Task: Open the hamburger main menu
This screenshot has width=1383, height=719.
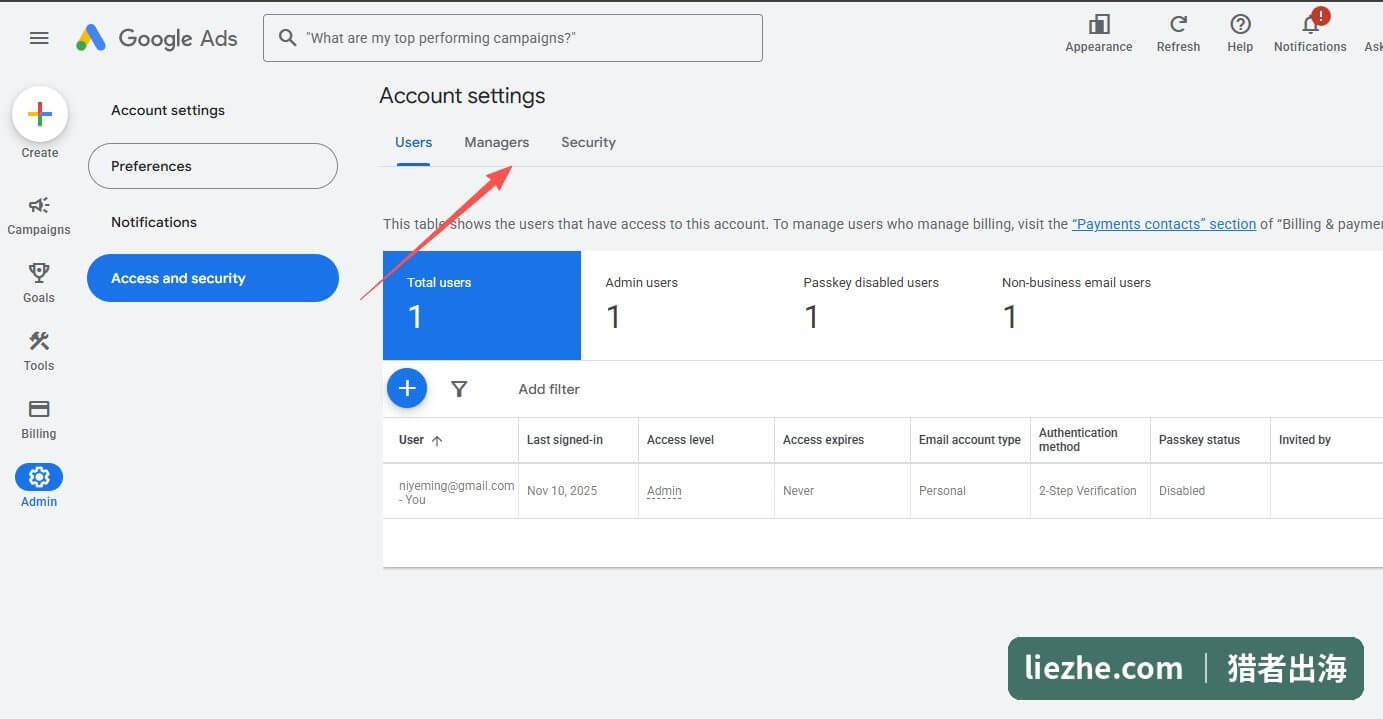Action: (x=39, y=38)
